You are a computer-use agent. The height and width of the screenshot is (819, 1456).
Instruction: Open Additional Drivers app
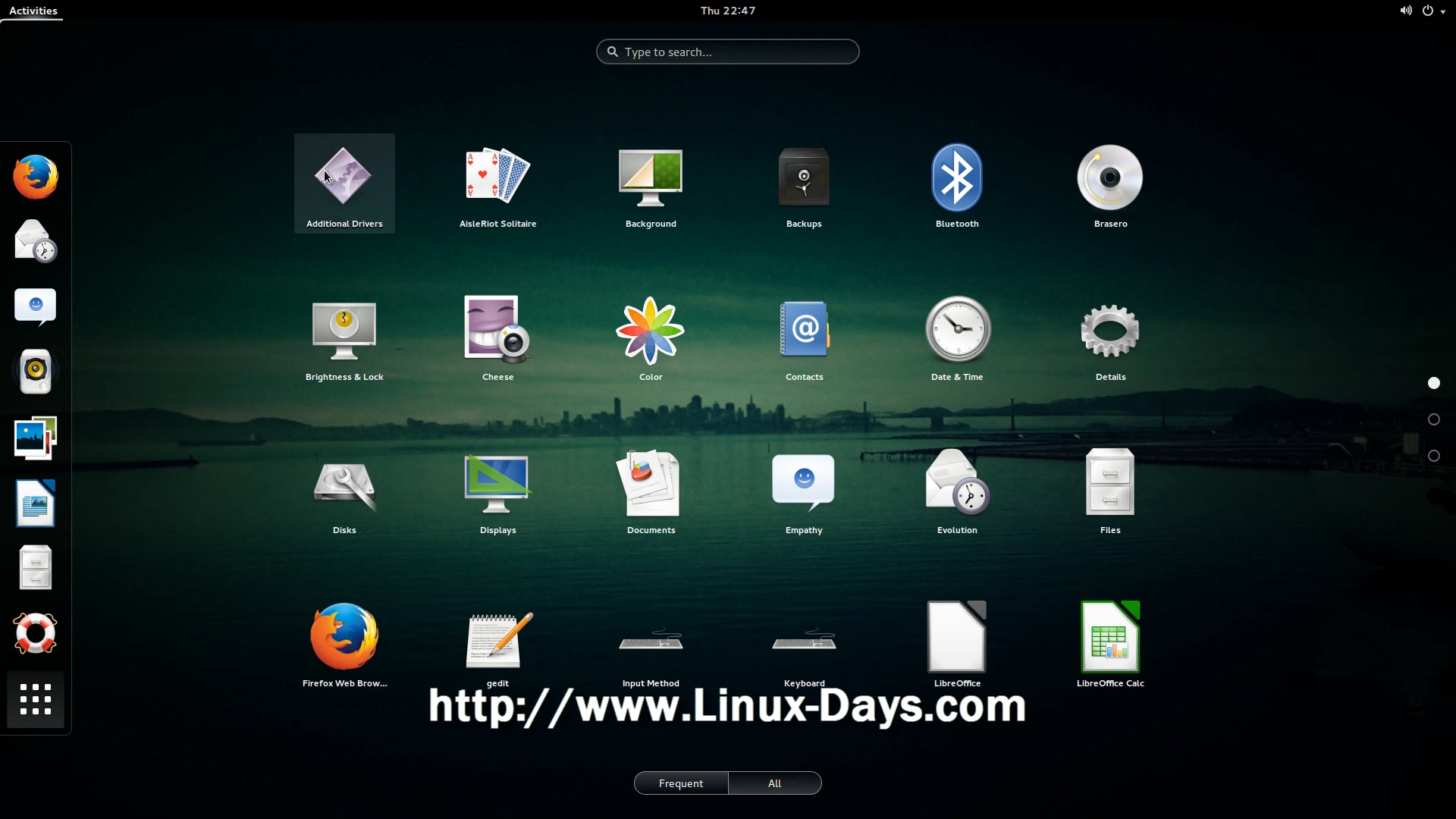click(x=344, y=184)
